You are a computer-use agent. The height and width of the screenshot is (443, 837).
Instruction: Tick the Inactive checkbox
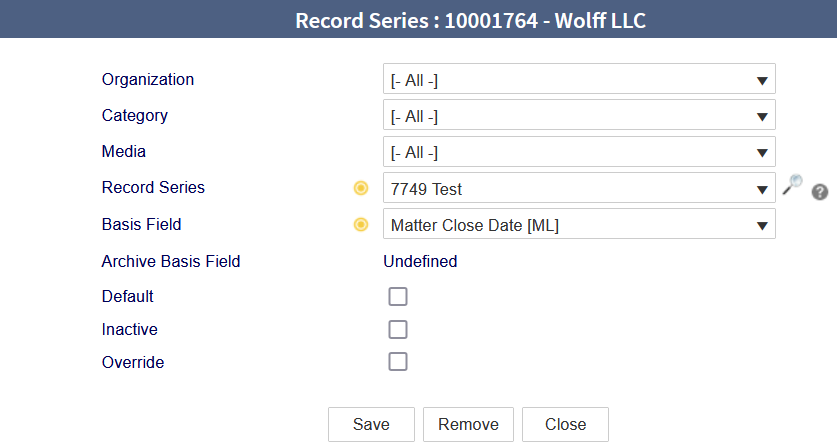(x=398, y=329)
